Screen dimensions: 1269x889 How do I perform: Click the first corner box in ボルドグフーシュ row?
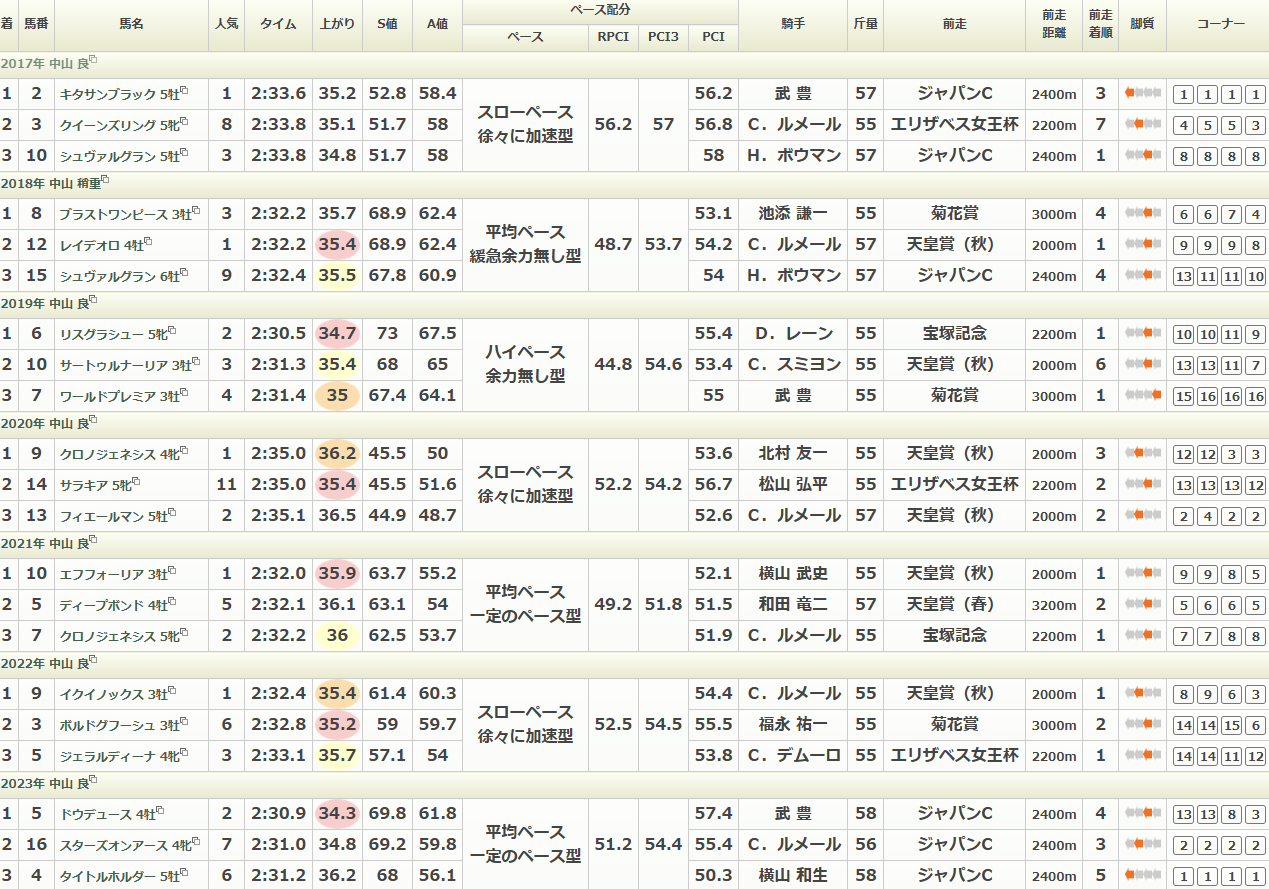(x=1183, y=725)
